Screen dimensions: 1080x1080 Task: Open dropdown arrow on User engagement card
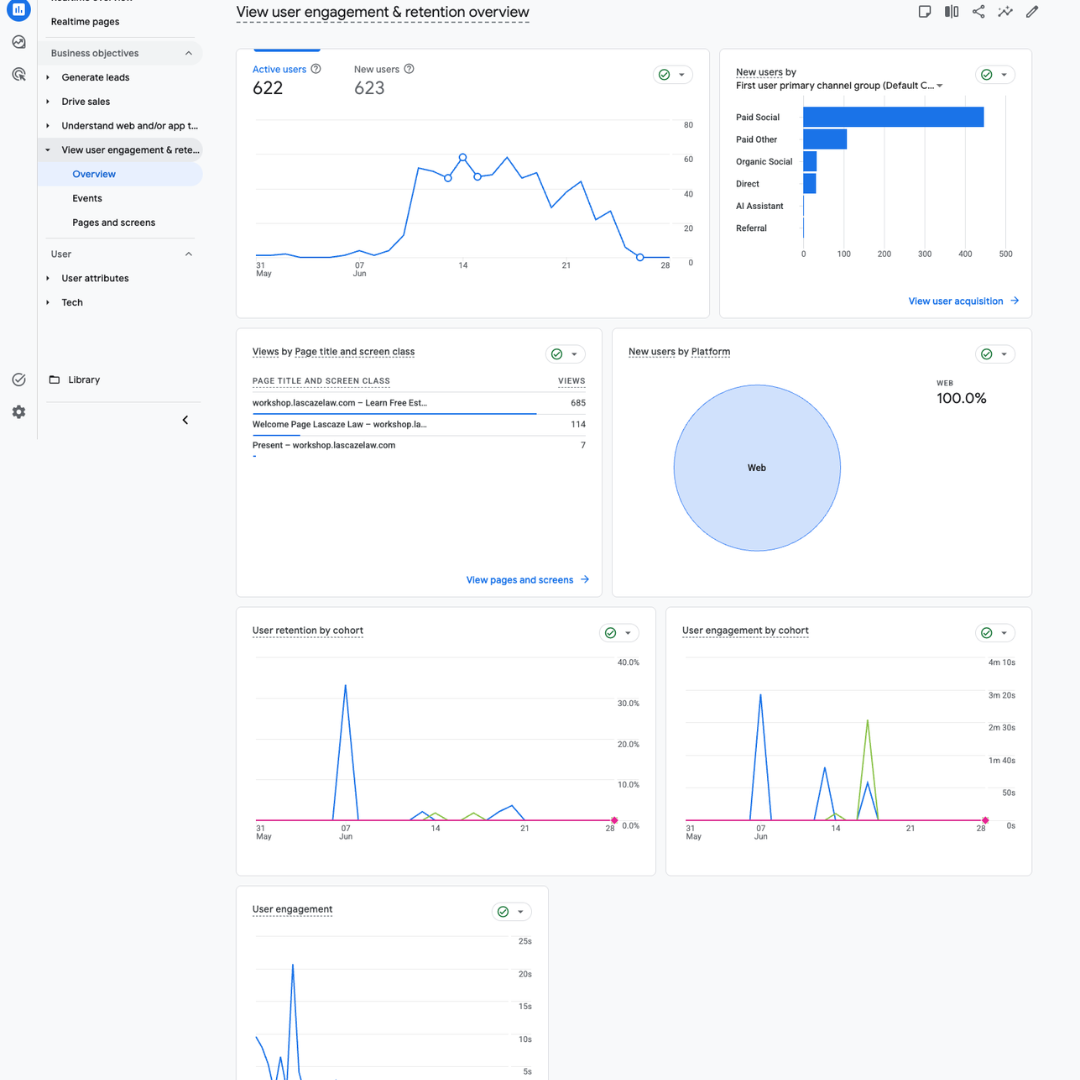[x=521, y=912]
